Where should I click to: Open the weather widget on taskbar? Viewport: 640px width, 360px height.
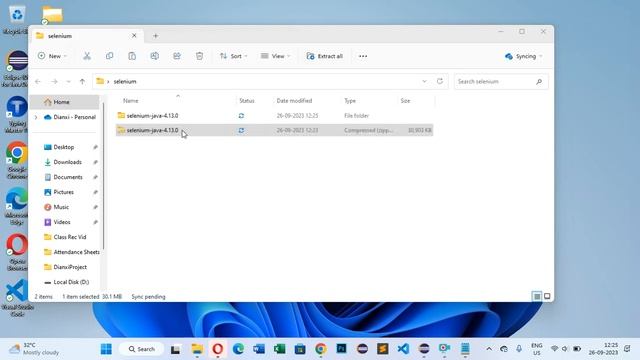coord(35,349)
